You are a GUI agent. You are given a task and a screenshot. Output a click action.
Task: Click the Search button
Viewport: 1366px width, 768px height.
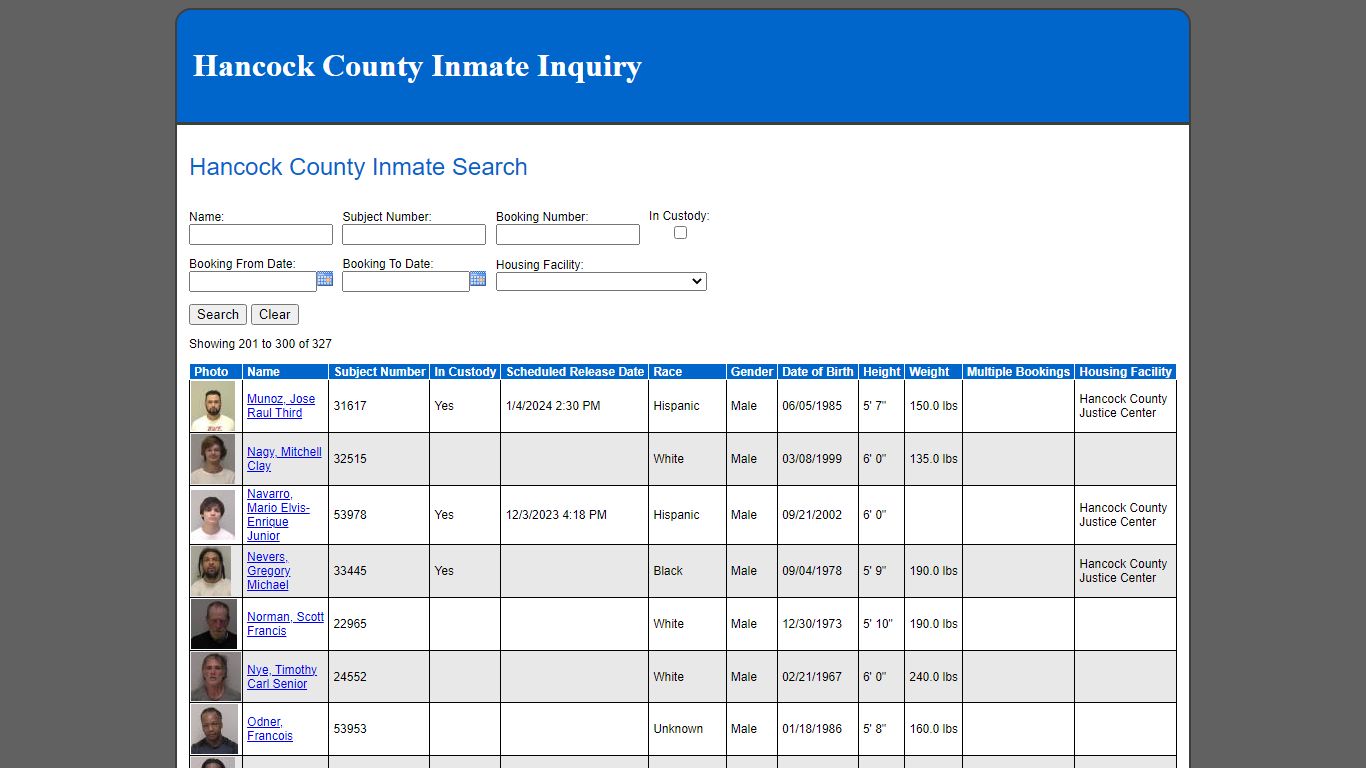(218, 314)
